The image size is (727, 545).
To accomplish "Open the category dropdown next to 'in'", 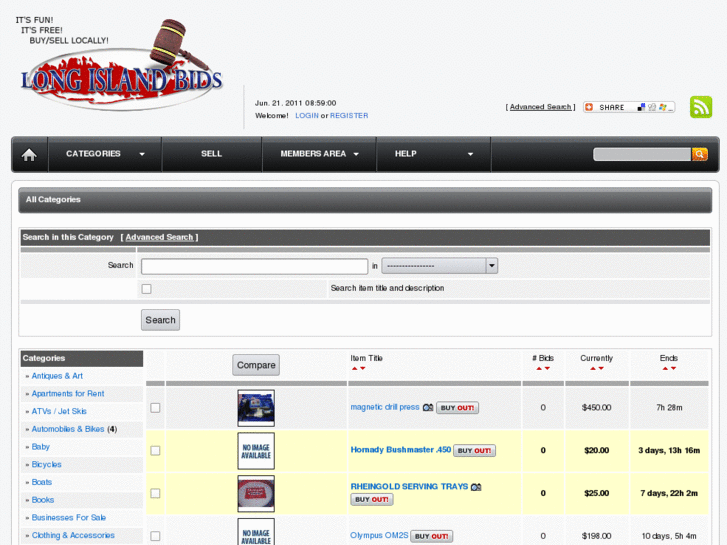I will click(x=440, y=266).
